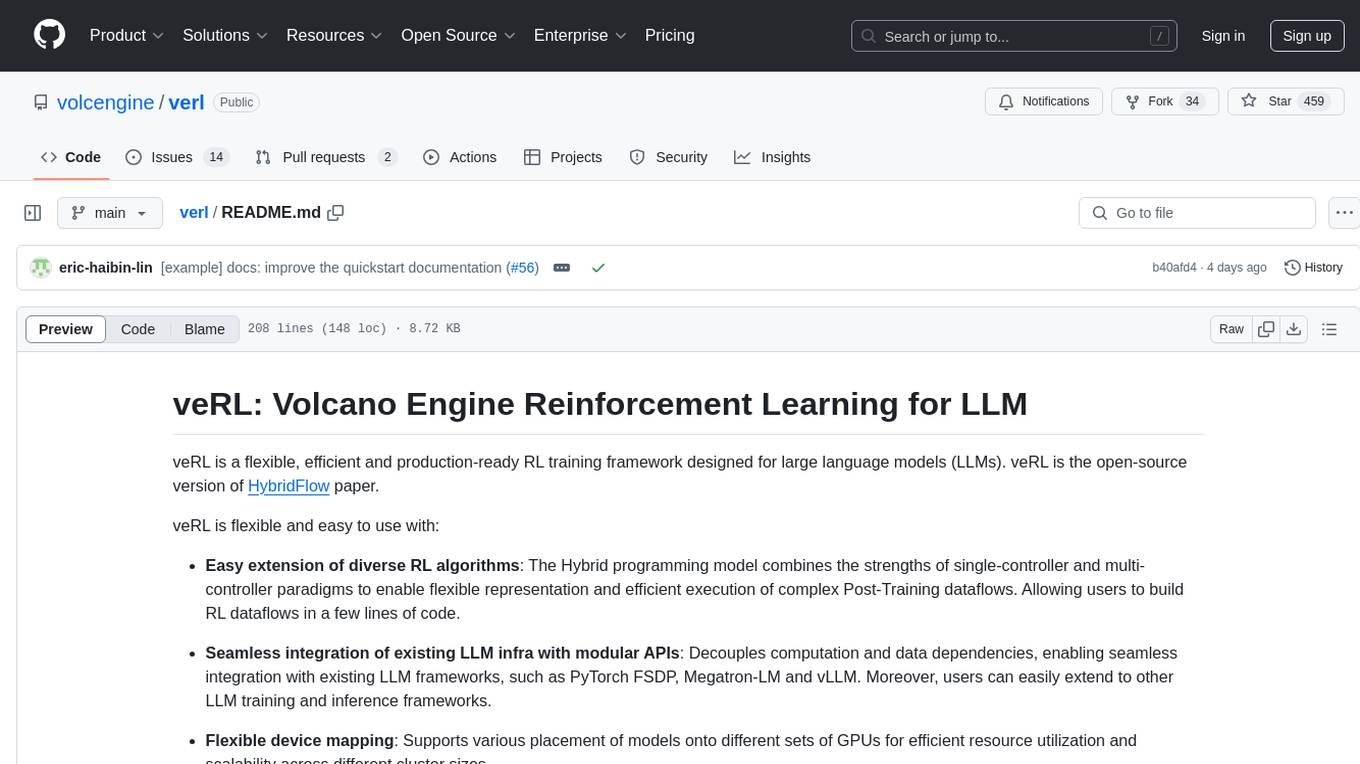
Task: Open the verl repository title link
Action: point(186,102)
